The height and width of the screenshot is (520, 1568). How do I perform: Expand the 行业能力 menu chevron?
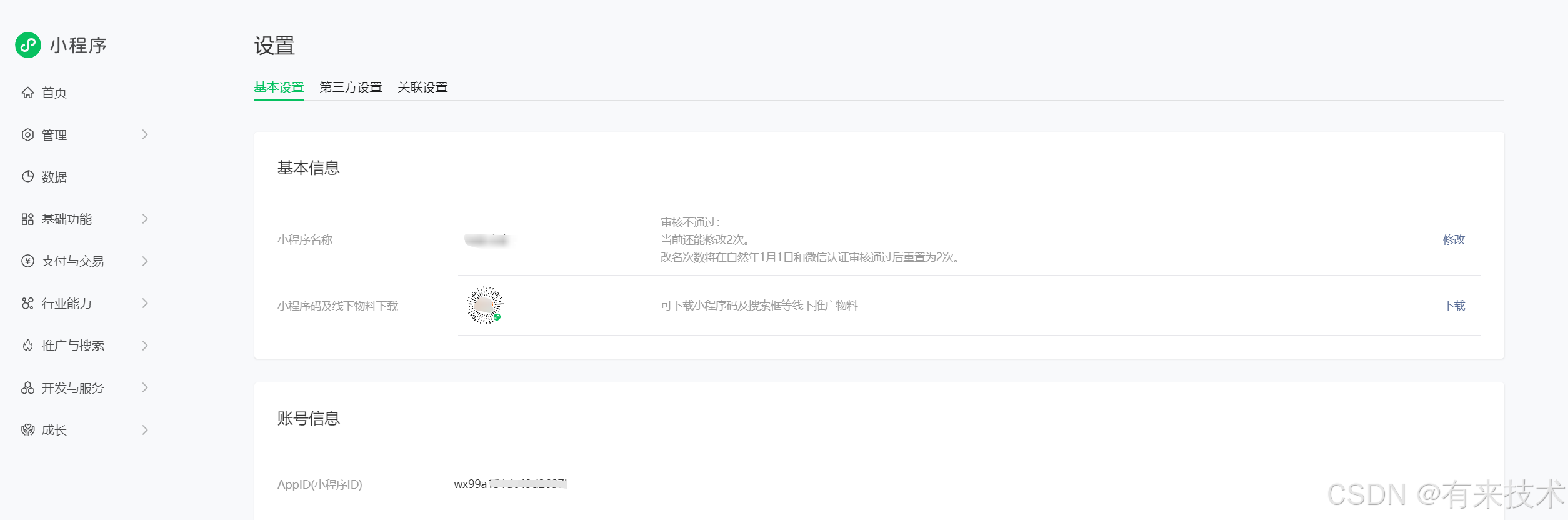pos(145,303)
